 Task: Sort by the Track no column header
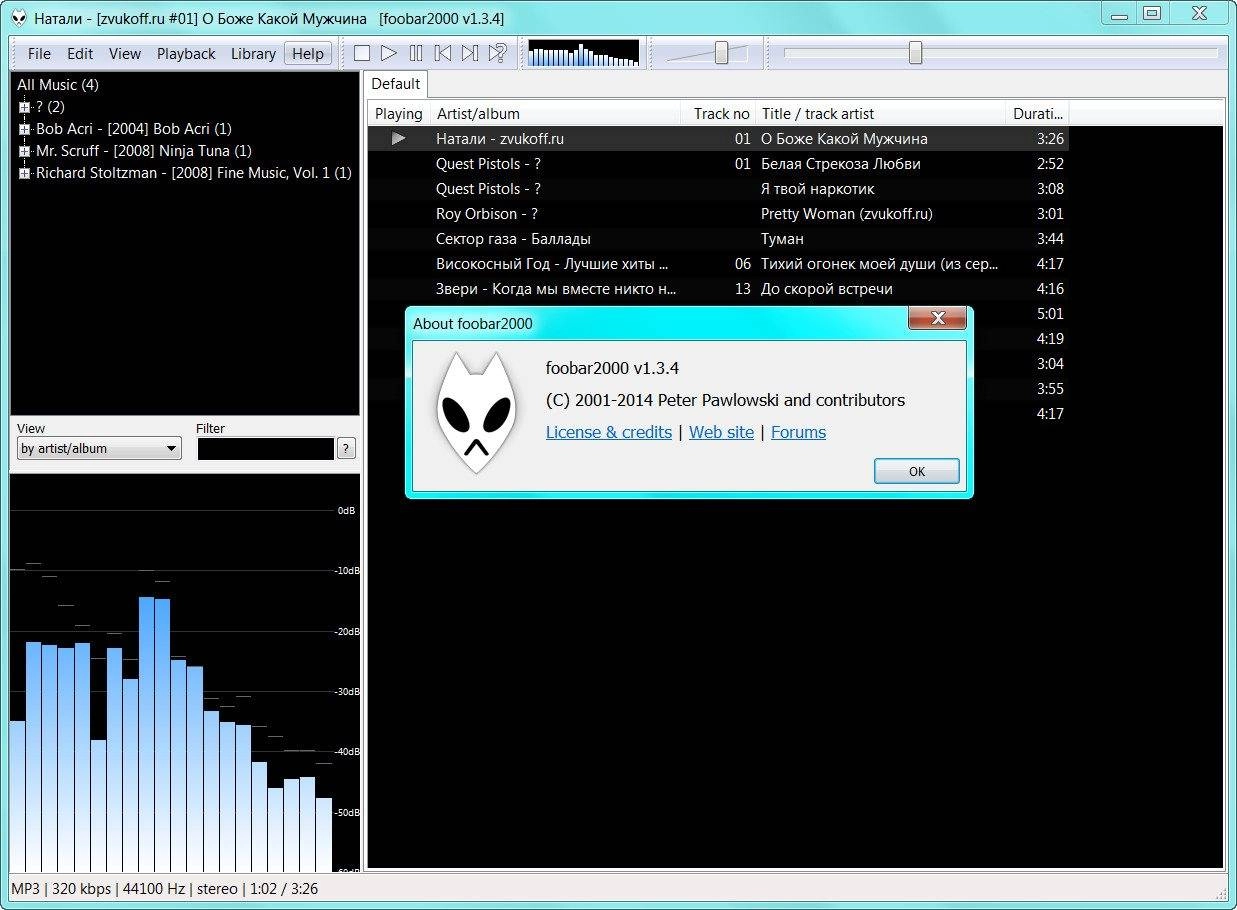pyautogui.click(x=718, y=113)
